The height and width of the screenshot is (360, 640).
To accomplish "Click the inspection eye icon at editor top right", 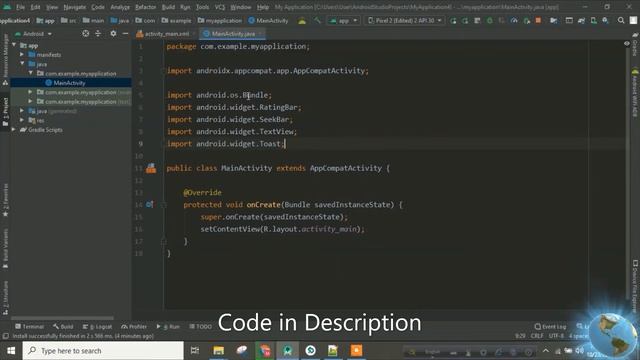I will pos(627,44).
